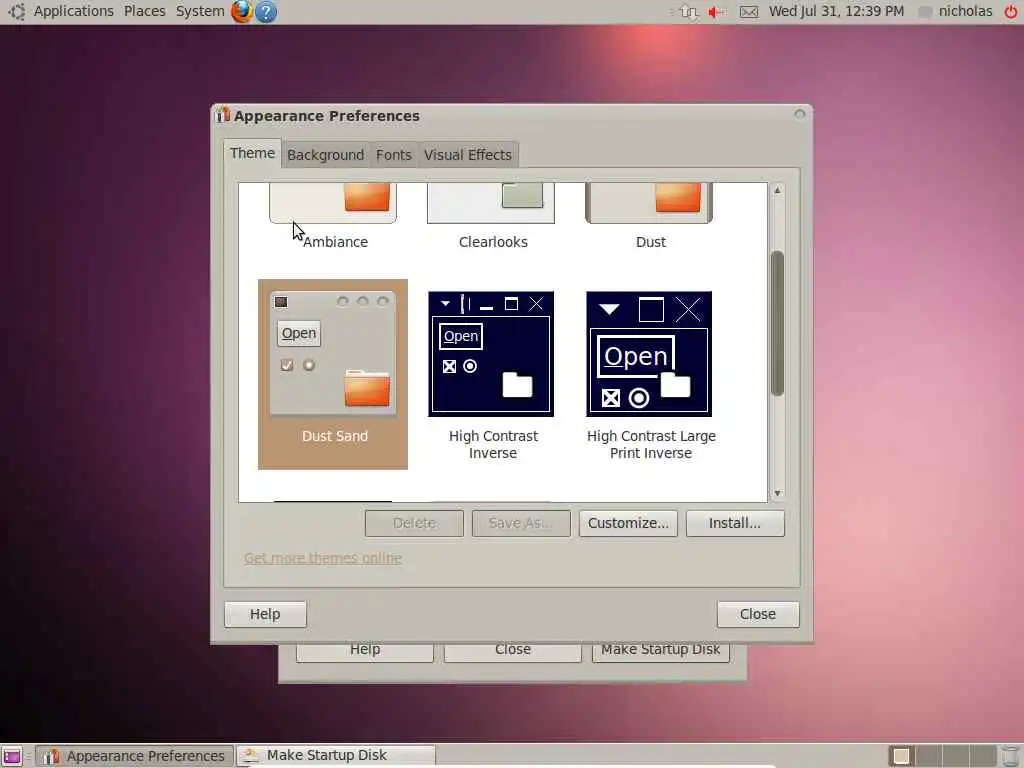Switch to Make Startup Disk in taskbar
The width and height of the screenshot is (1024, 768).
336,756
